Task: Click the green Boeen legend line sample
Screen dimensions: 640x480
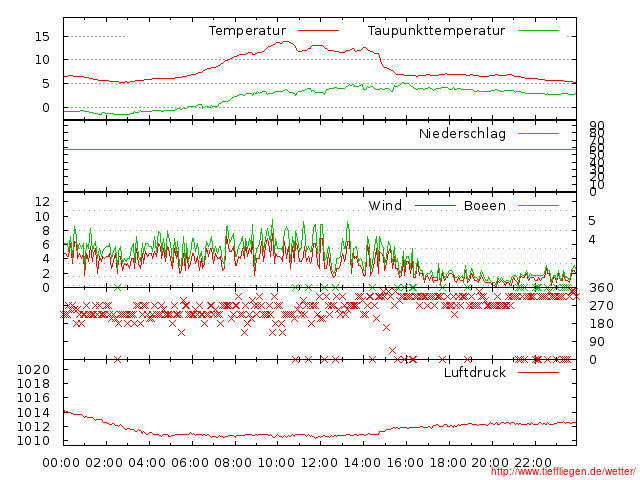Action: click(538, 205)
